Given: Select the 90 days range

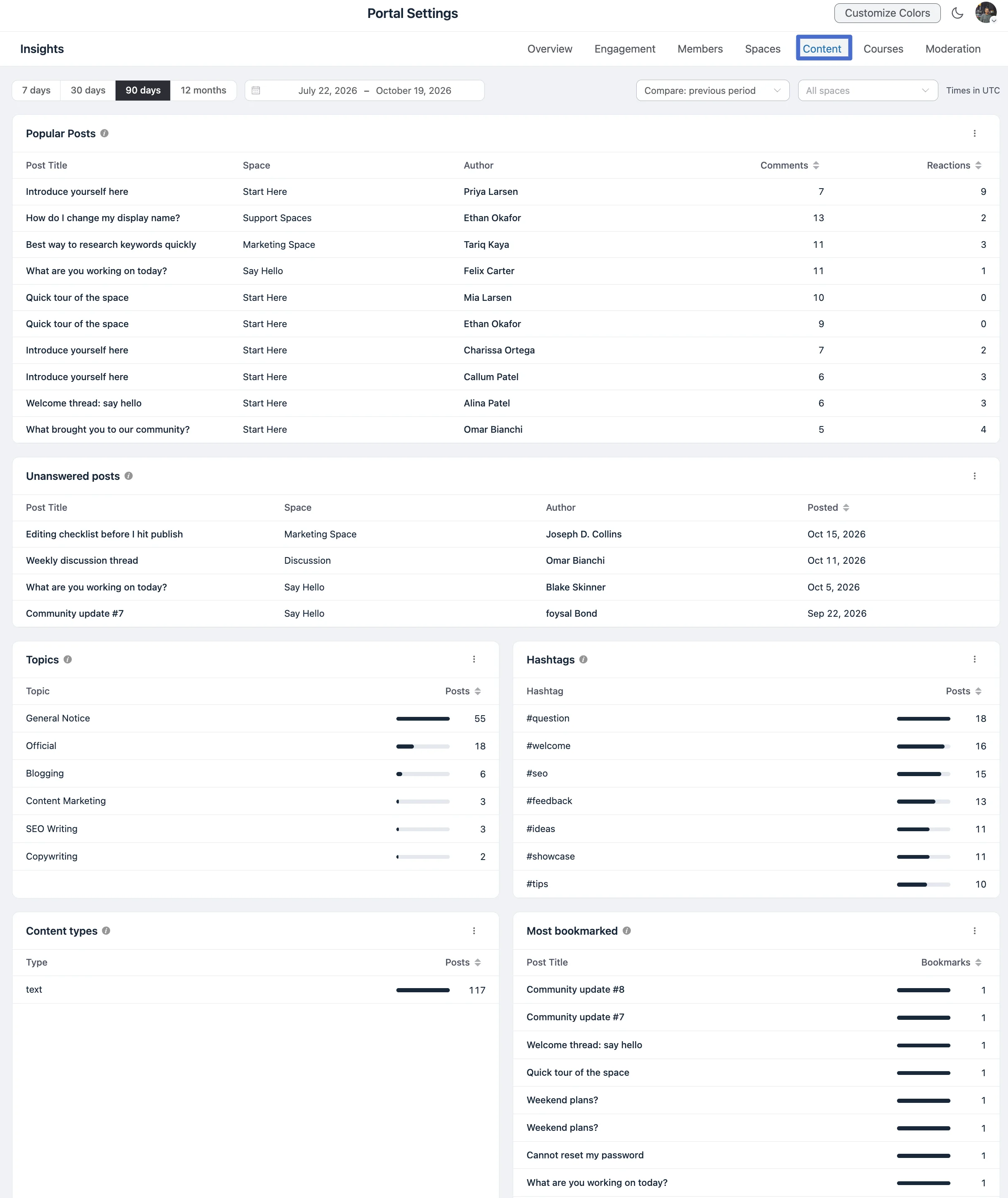Looking at the screenshot, I should 143,90.
